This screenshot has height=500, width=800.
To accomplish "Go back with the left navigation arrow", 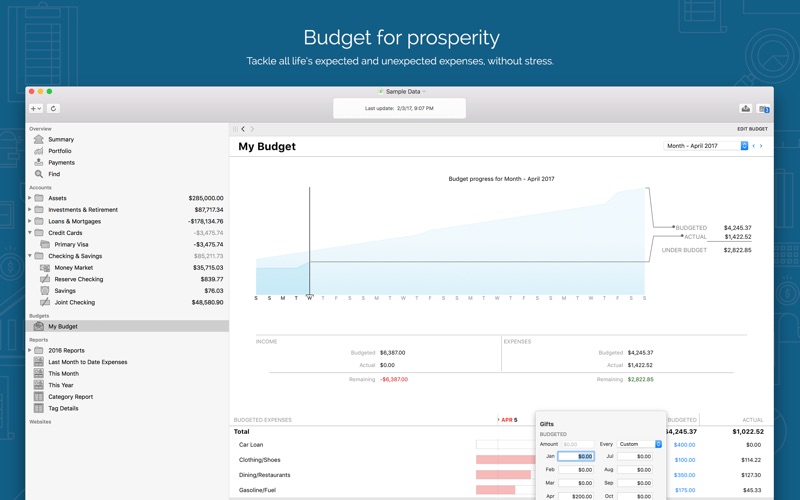I will [243, 129].
